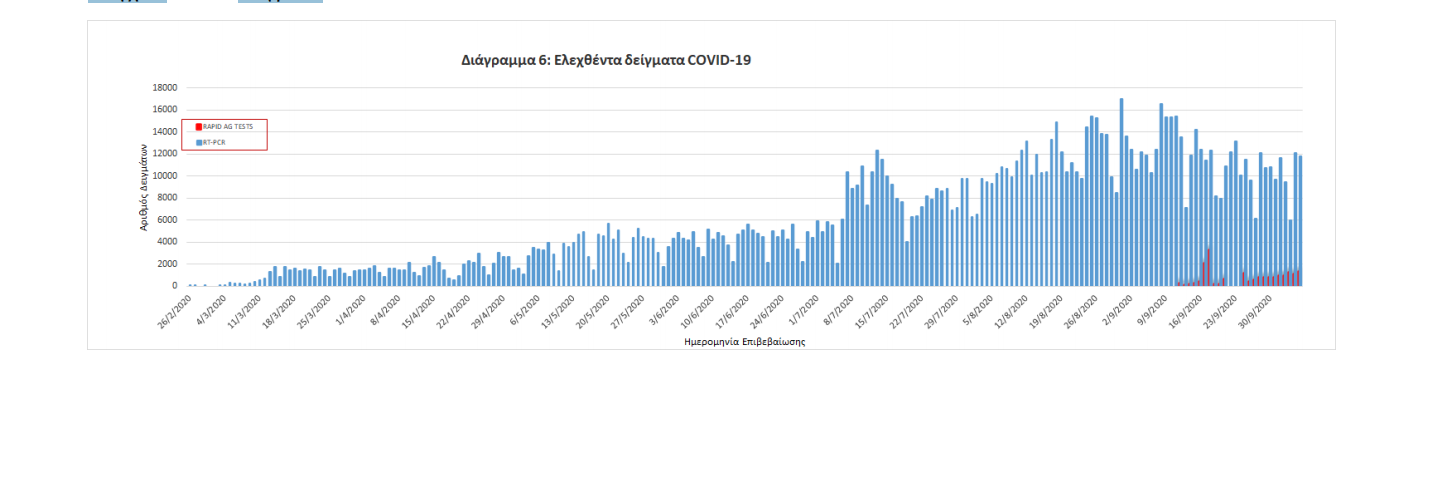Click the red RAPID AG TESTS legend swatch

coord(199,127)
